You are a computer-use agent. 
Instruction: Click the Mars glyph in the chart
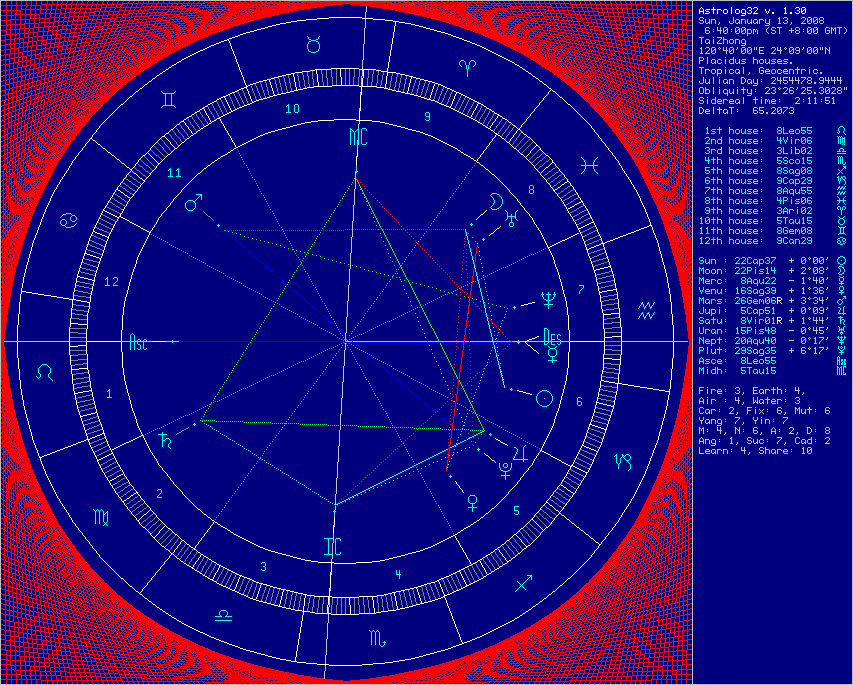point(194,203)
